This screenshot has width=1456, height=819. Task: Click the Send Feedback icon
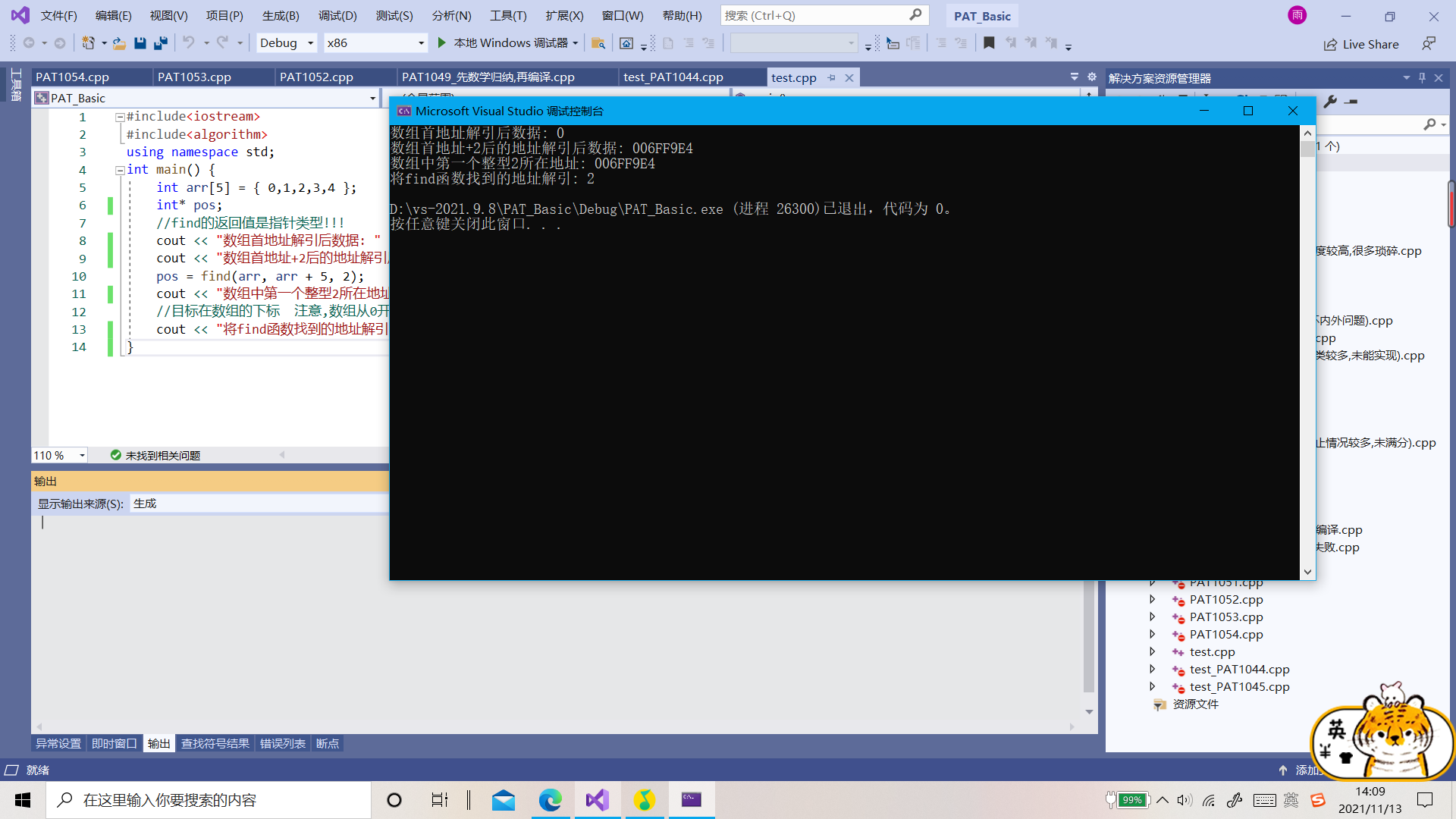[x=1429, y=43]
